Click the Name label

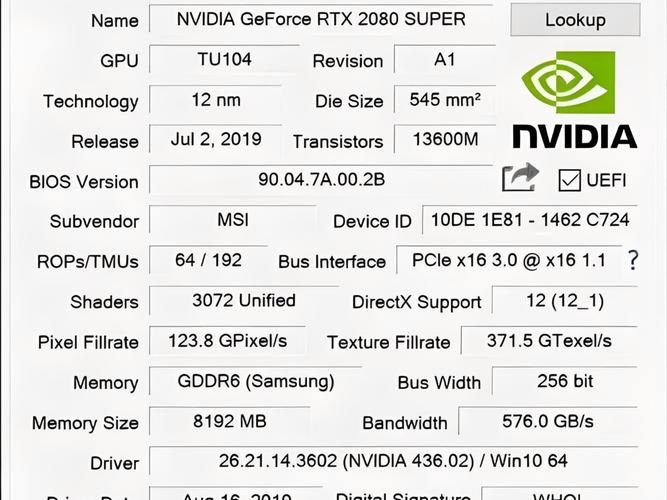pos(115,21)
